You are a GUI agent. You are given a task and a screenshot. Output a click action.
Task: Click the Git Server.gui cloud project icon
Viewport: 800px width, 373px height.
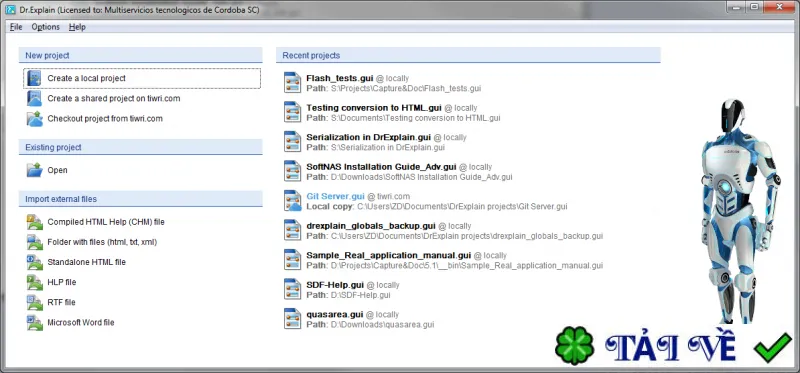[x=293, y=201]
